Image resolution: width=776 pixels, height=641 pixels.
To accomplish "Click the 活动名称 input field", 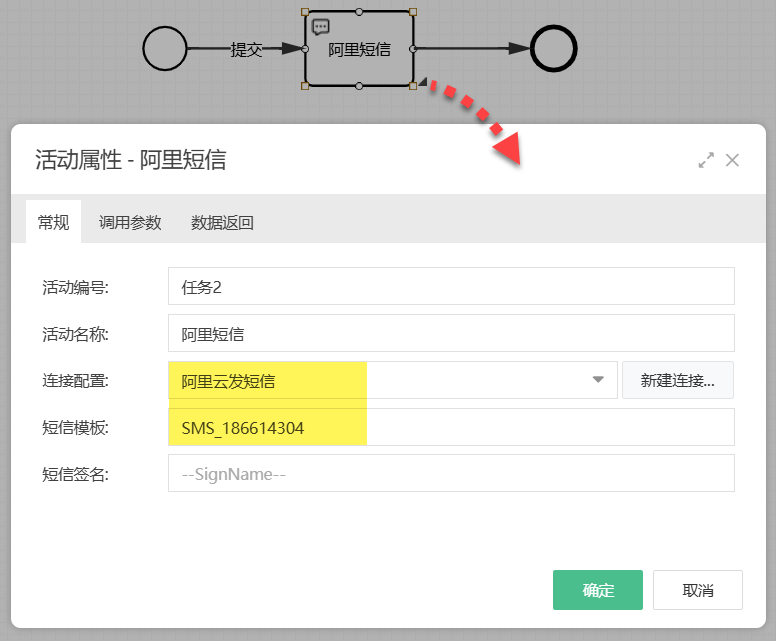I will click(x=451, y=333).
